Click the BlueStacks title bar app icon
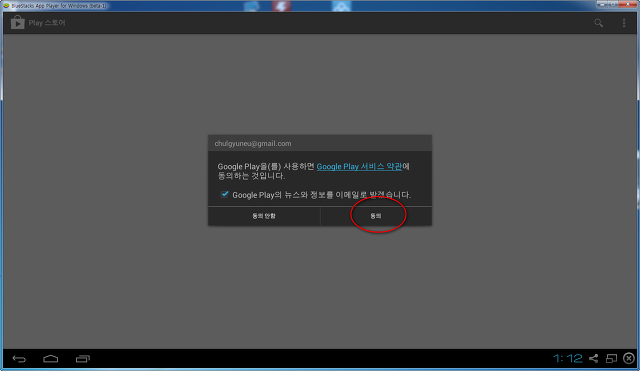Viewport: 640px width, 371px height. point(6,6)
